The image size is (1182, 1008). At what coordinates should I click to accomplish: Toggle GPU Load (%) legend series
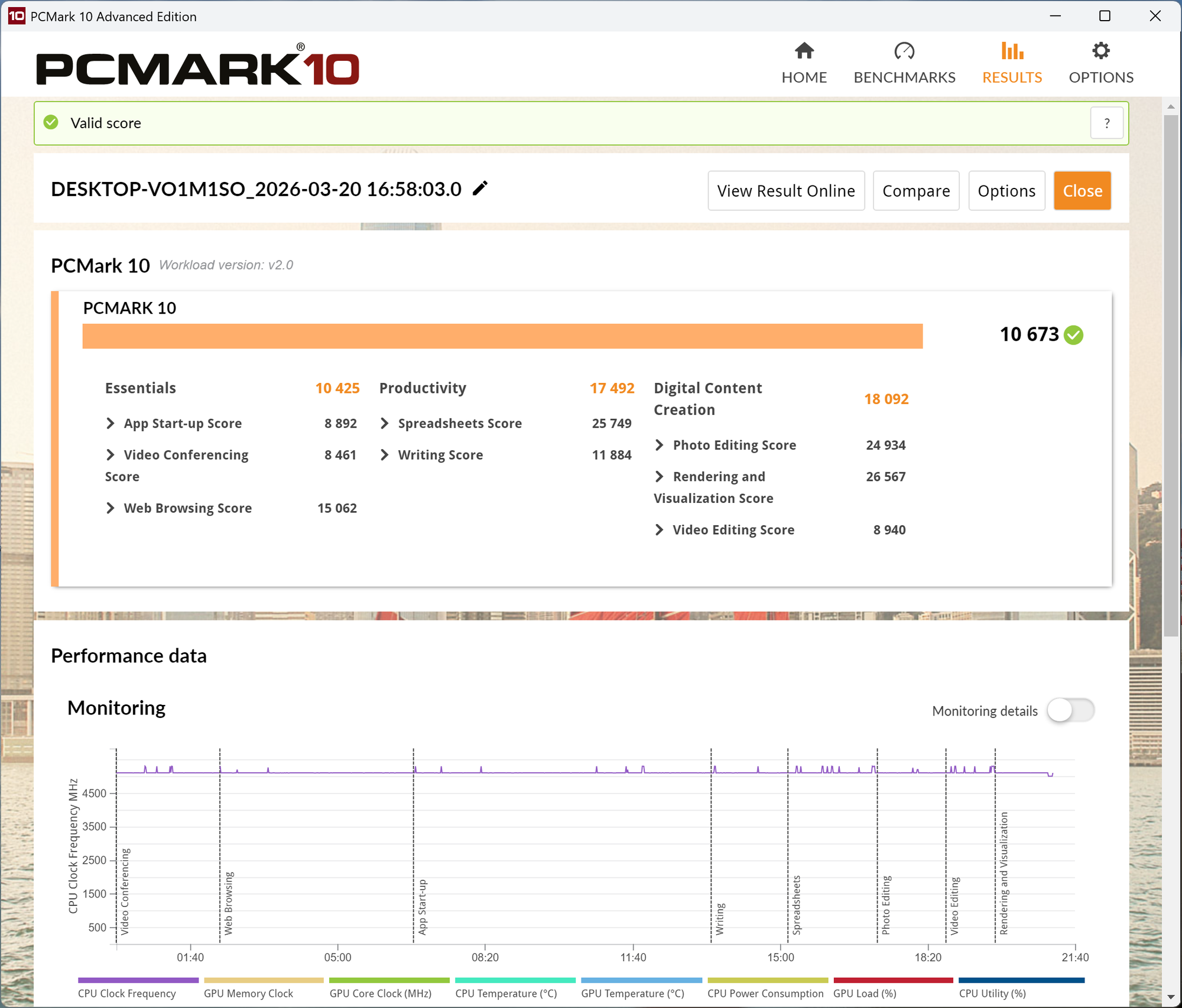click(865, 993)
